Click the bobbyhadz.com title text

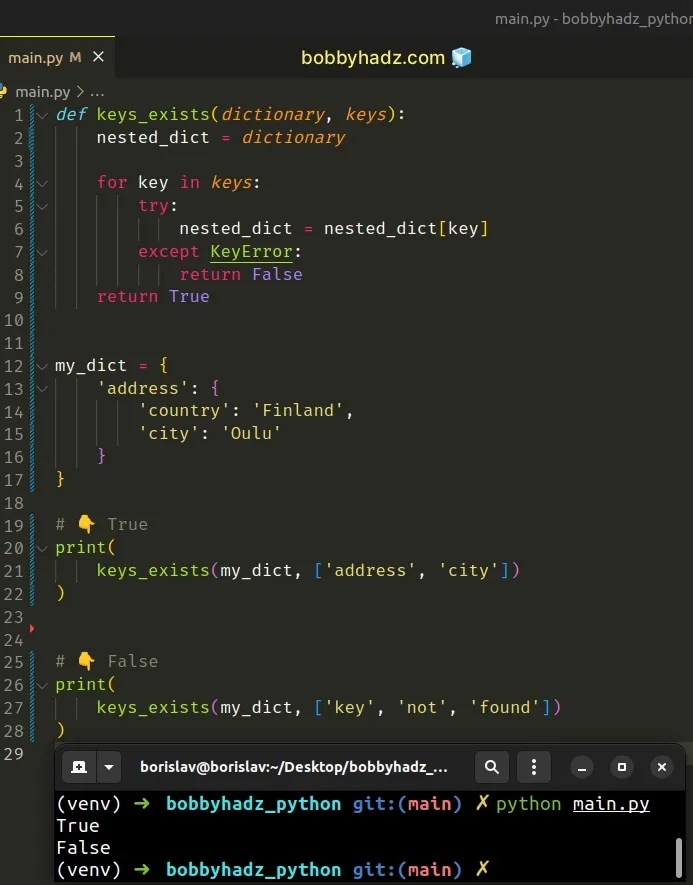pyautogui.click(x=373, y=58)
